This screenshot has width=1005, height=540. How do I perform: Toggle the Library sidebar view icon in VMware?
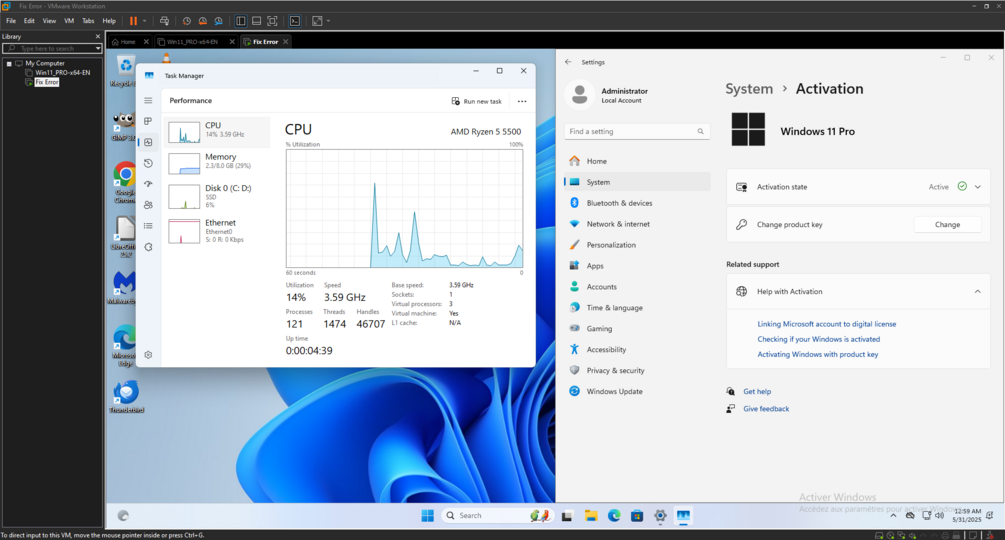click(x=240, y=21)
